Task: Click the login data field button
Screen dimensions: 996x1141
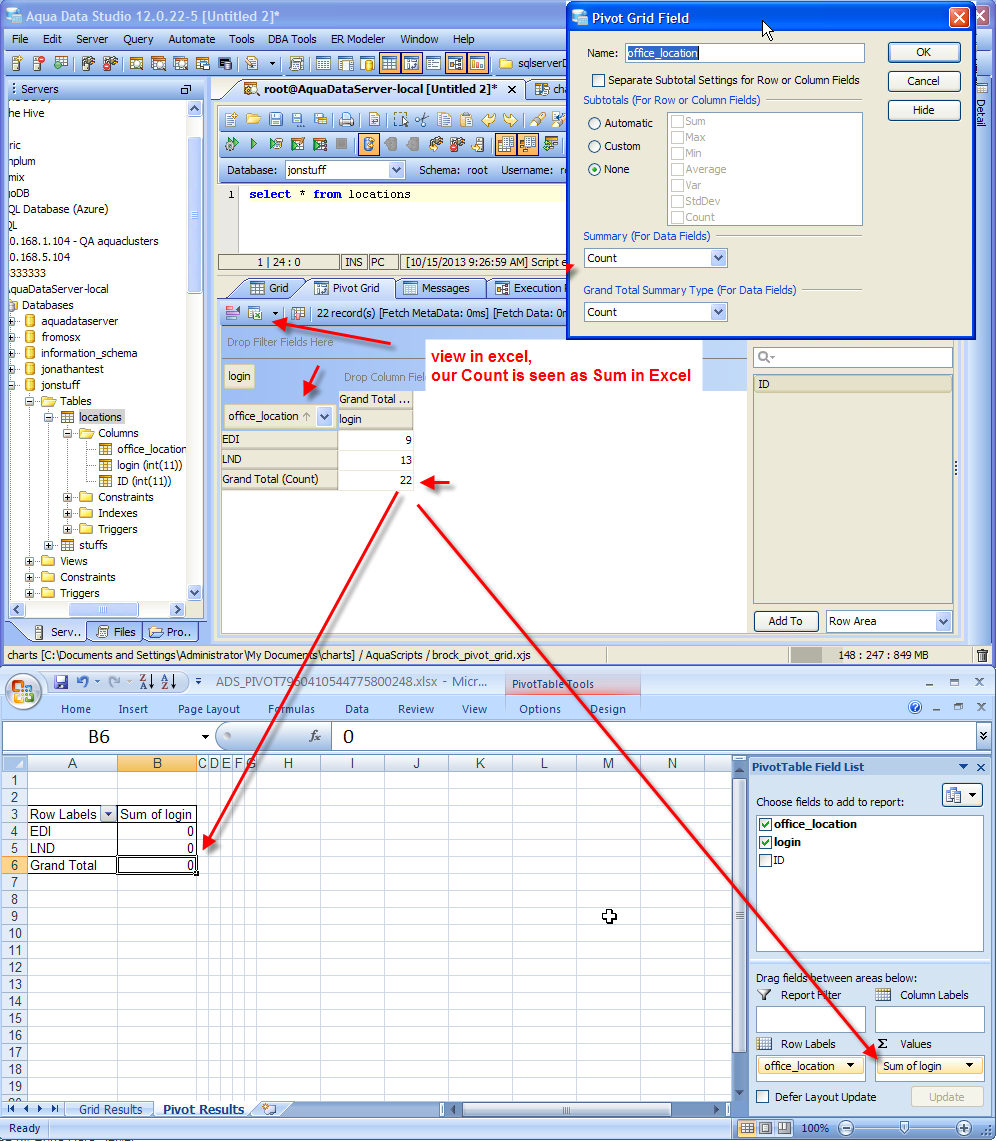Action: coord(239,376)
